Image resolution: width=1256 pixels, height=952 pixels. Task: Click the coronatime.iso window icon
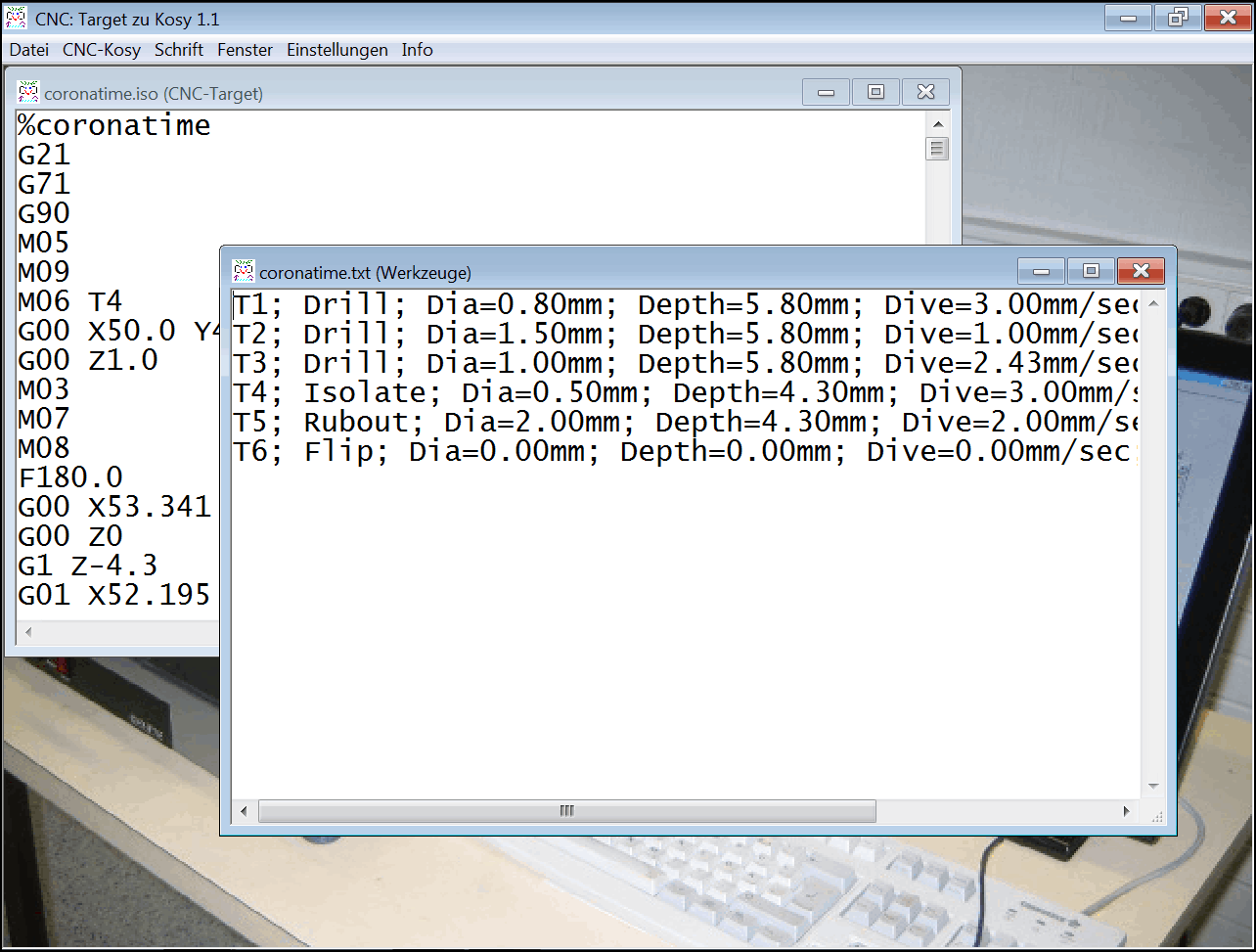(28, 93)
